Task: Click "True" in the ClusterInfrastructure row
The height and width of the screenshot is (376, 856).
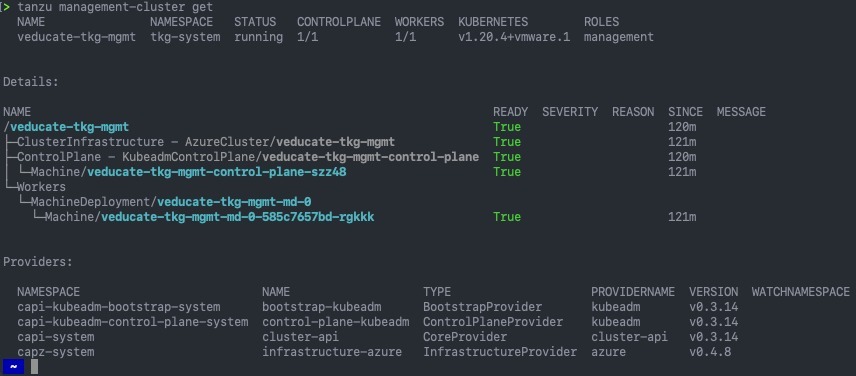Action: (507, 142)
